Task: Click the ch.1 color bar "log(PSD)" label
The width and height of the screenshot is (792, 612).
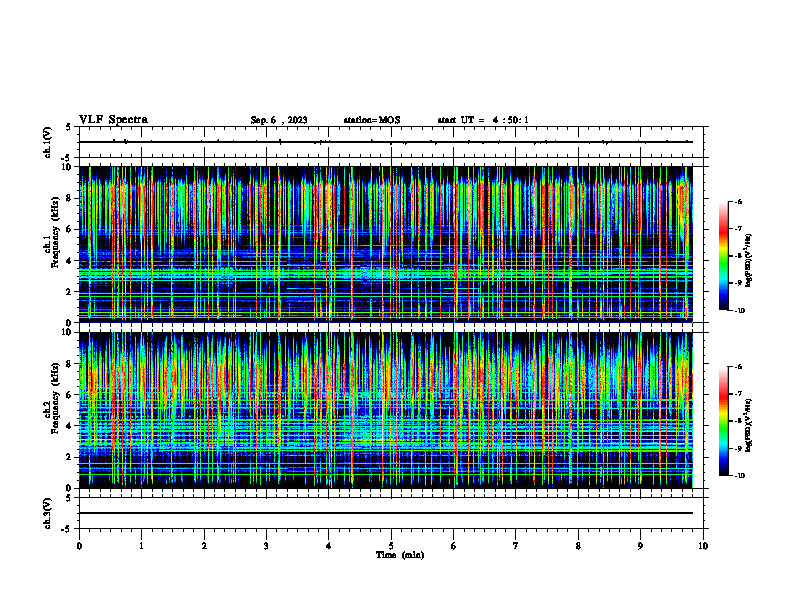Action: point(749,260)
